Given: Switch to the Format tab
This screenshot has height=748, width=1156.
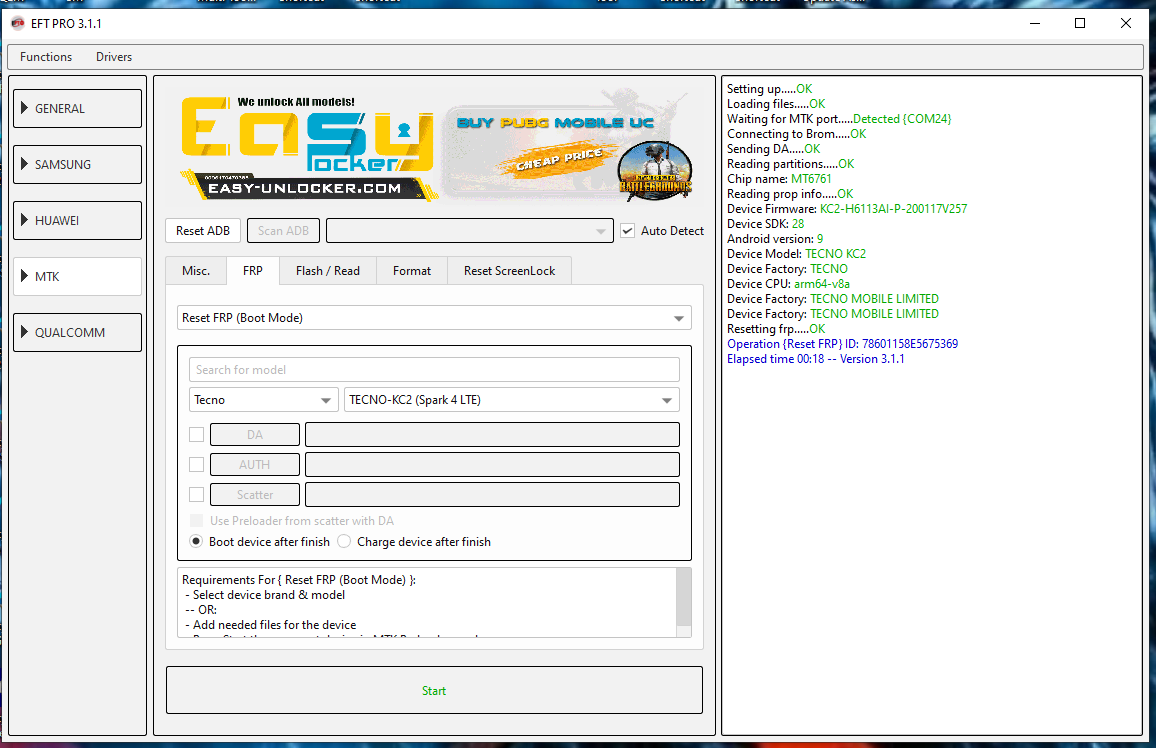Looking at the screenshot, I should tap(411, 270).
